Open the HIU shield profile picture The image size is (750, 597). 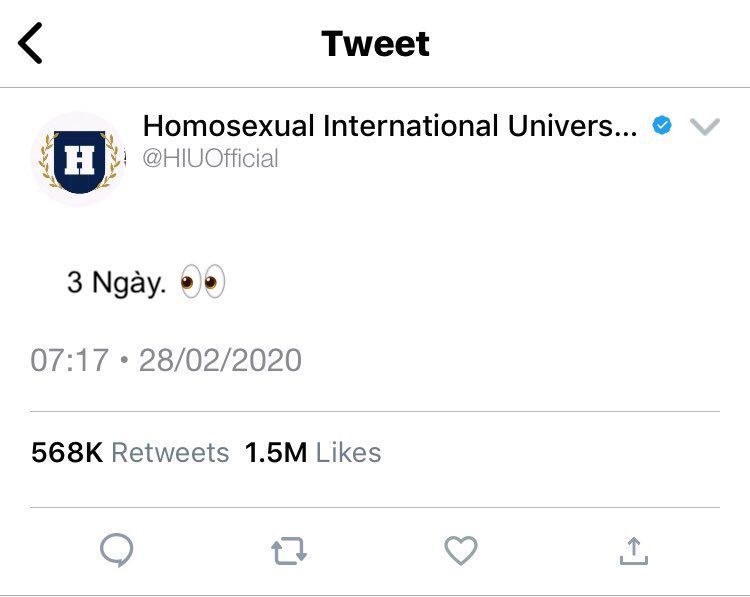click(79, 159)
